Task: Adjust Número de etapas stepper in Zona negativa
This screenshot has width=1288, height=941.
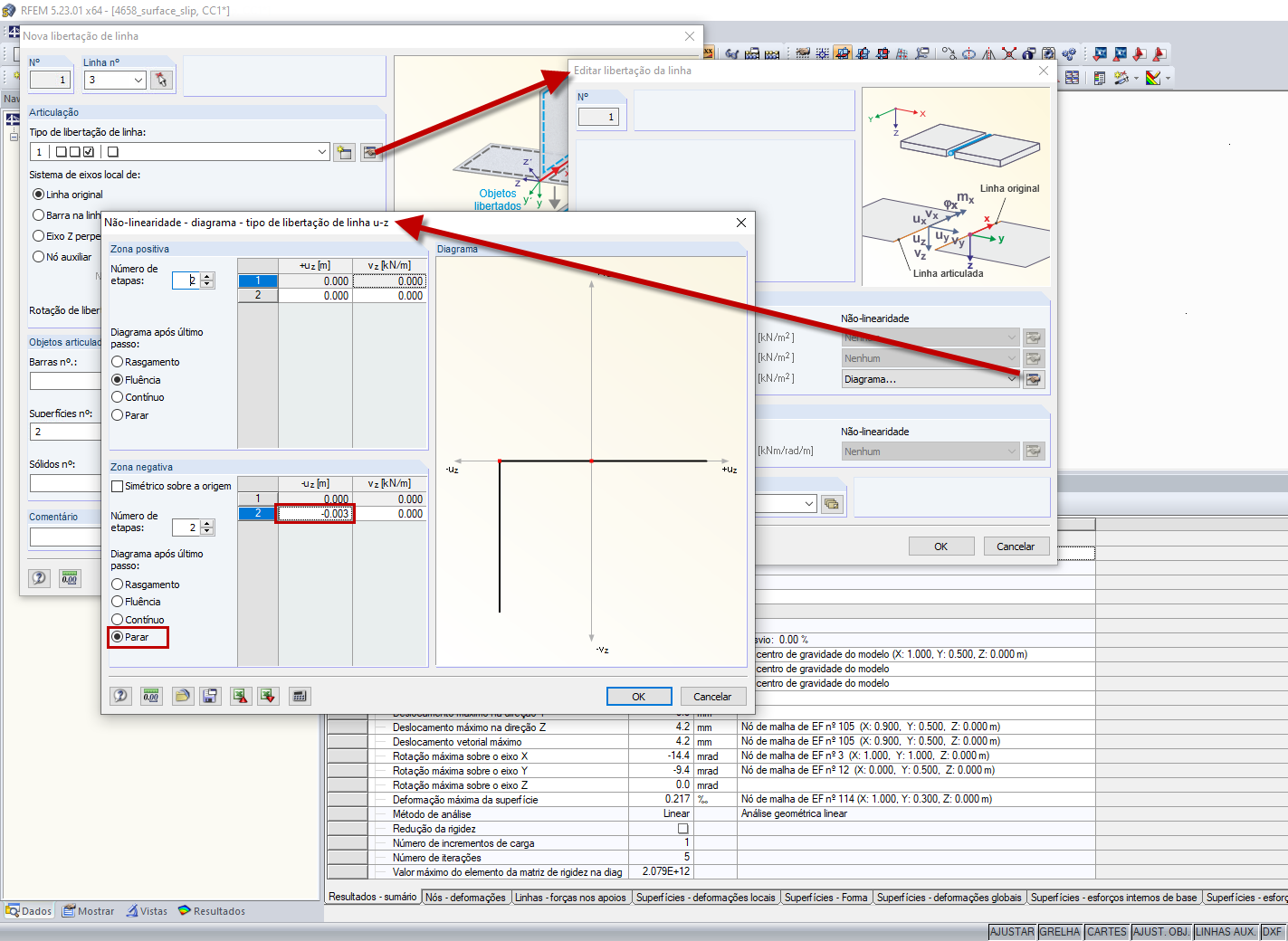Action: (x=207, y=528)
